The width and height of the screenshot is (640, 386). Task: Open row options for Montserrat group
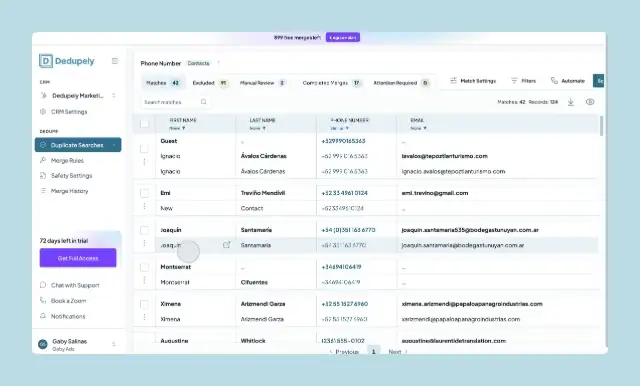(144, 280)
